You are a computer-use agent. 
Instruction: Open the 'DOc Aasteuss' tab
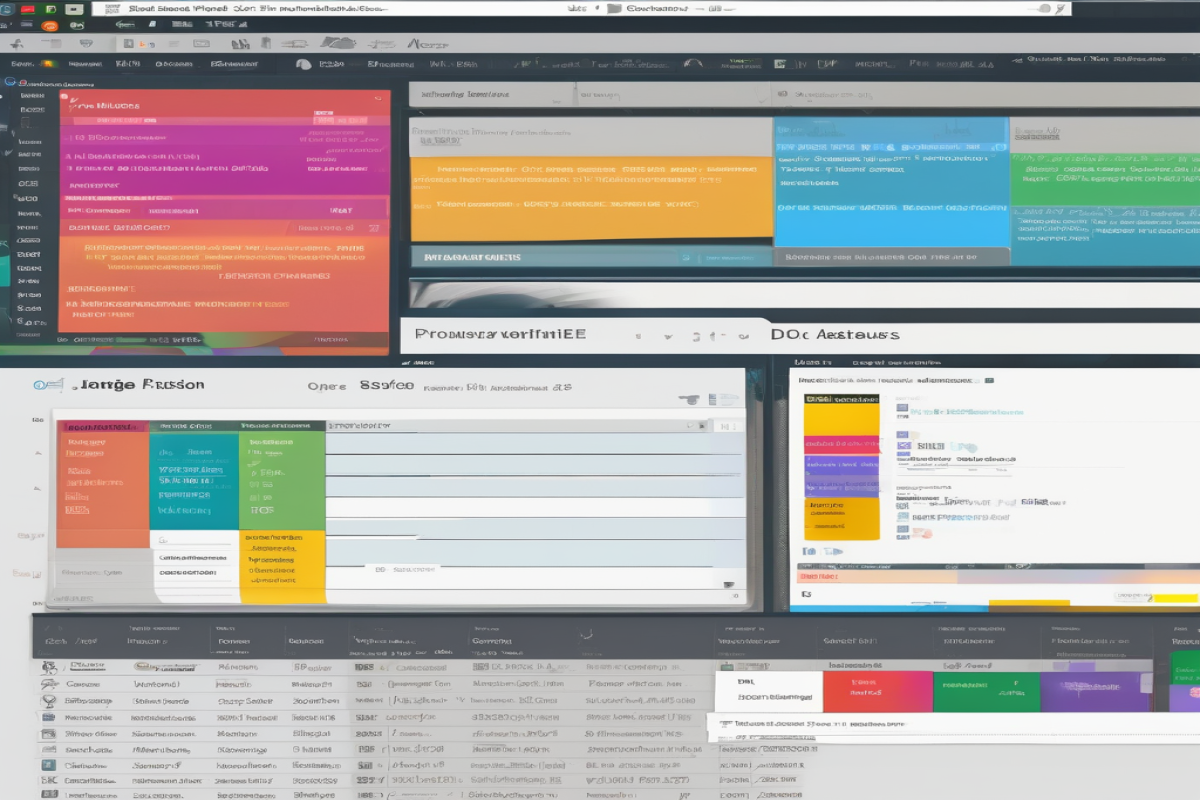pyautogui.click(x=835, y=335)
